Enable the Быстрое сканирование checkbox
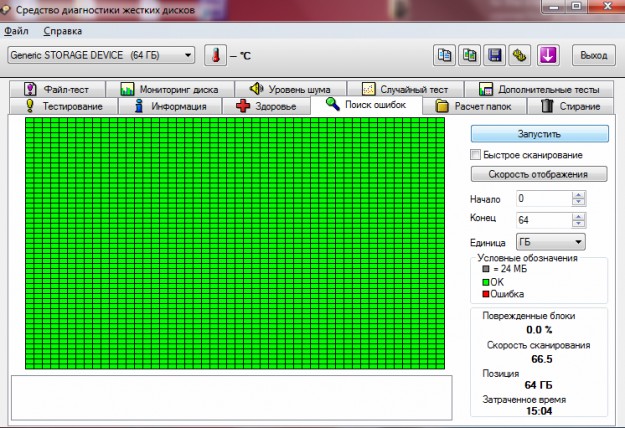This screenshot has width=625, height=428. tap(476, 155)
